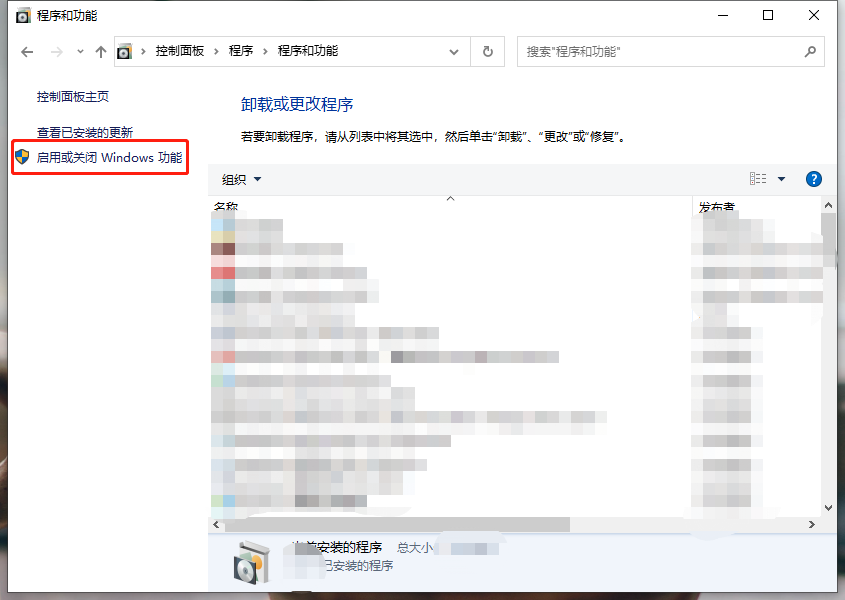Open the 组织 dropdown menu
The height and width of the screenshot is (600, 845).
241,180
